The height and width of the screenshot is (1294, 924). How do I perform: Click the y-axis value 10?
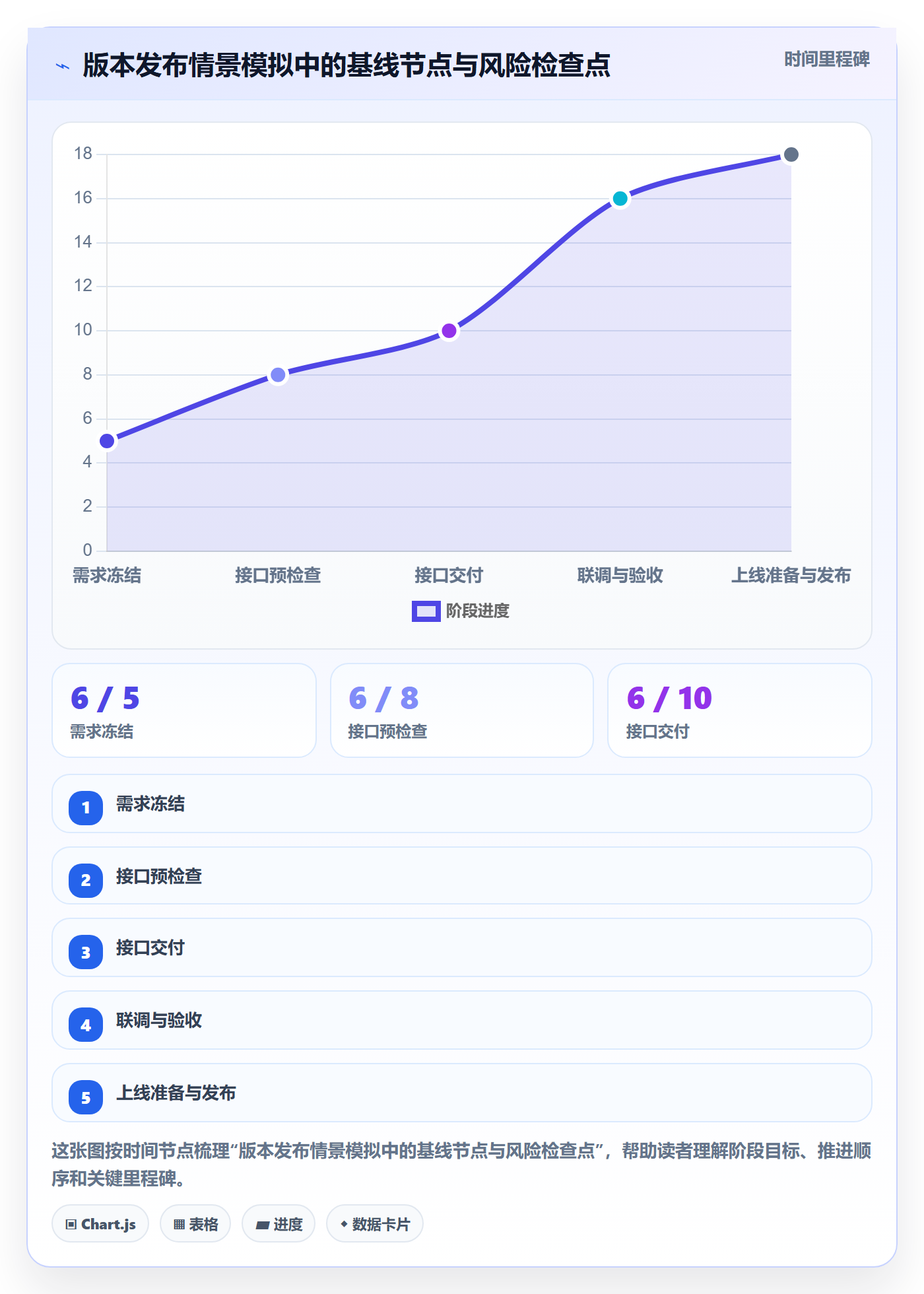point(83,330)
